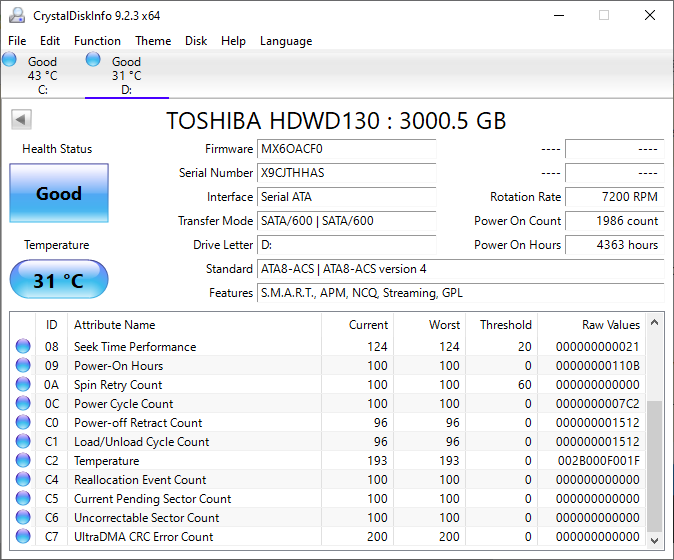Open the Language menu

click(x=286, y=41)
